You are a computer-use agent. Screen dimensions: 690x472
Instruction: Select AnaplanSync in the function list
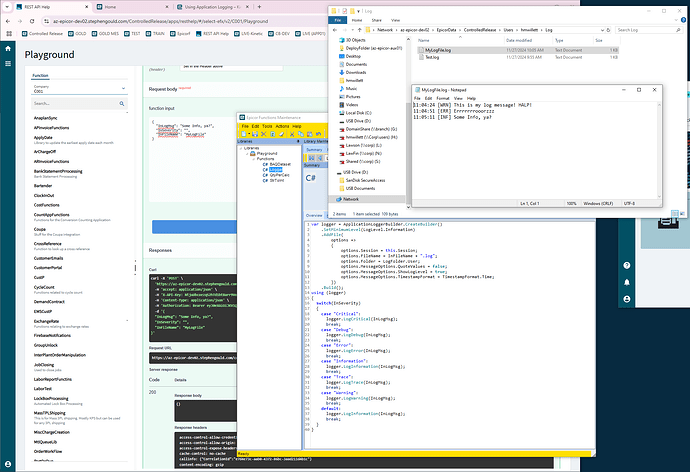46,118
